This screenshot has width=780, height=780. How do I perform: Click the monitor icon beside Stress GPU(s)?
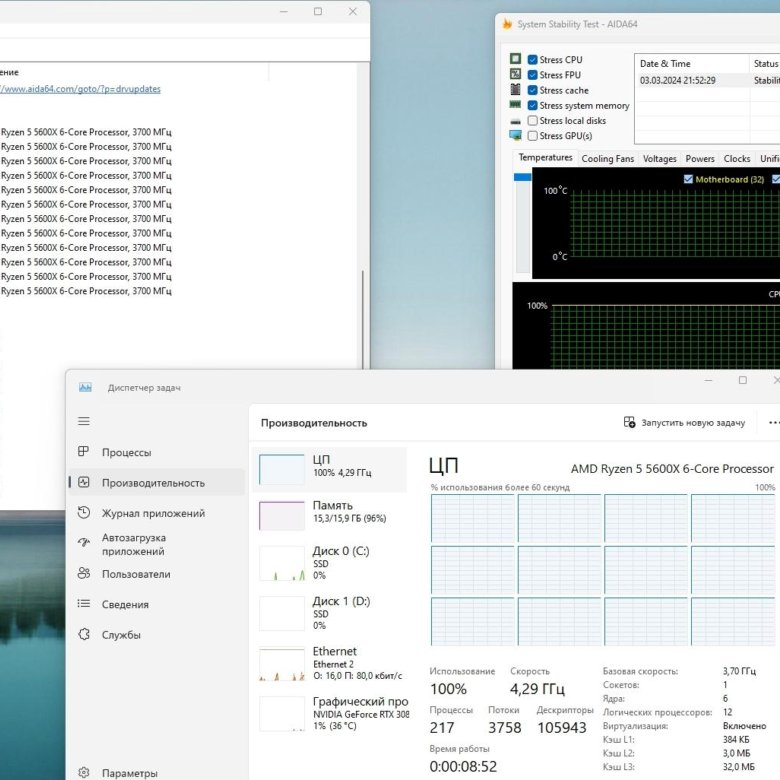[515, 135]
